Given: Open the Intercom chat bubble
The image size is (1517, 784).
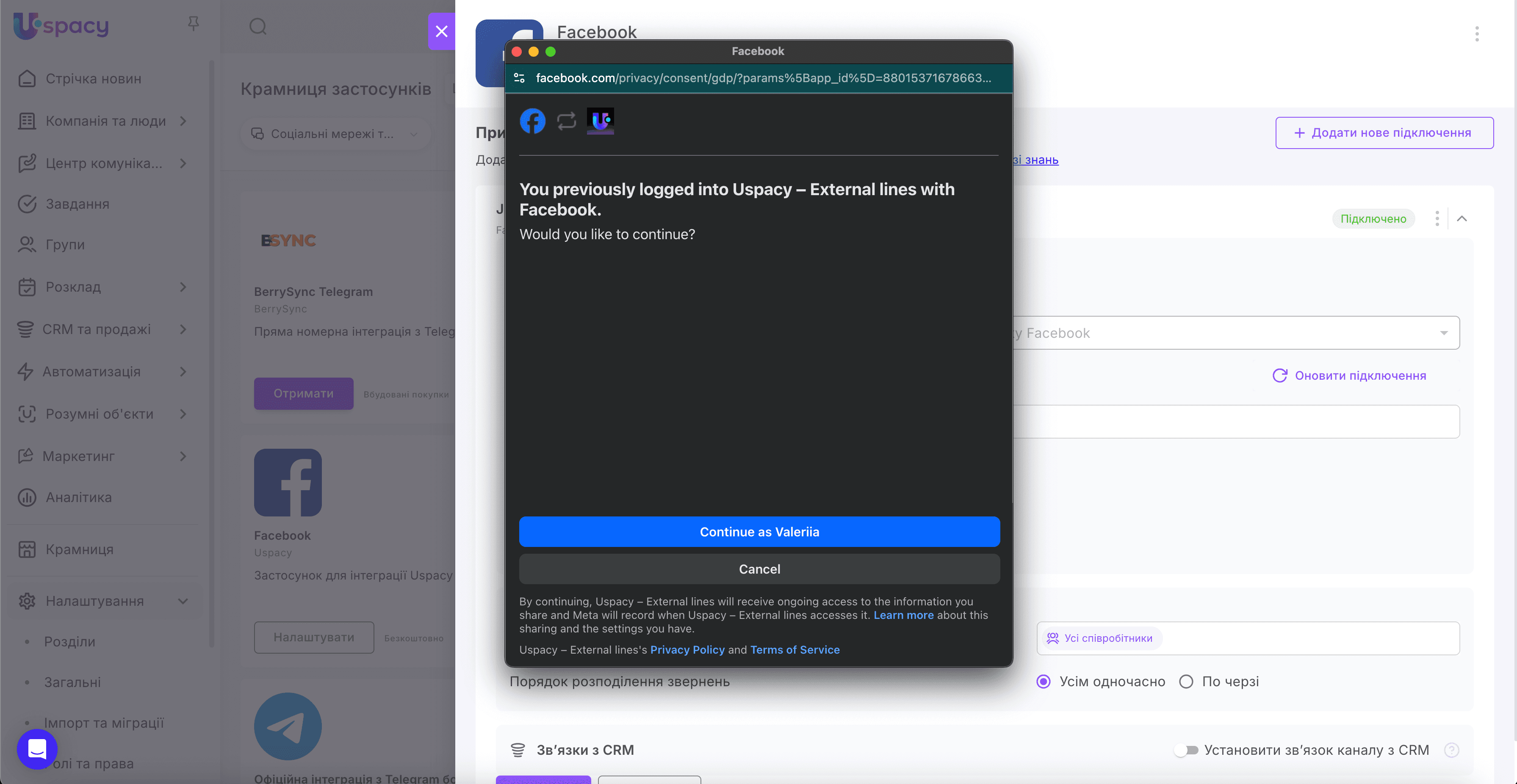Looking at the screenshot, I should (37, 749).
